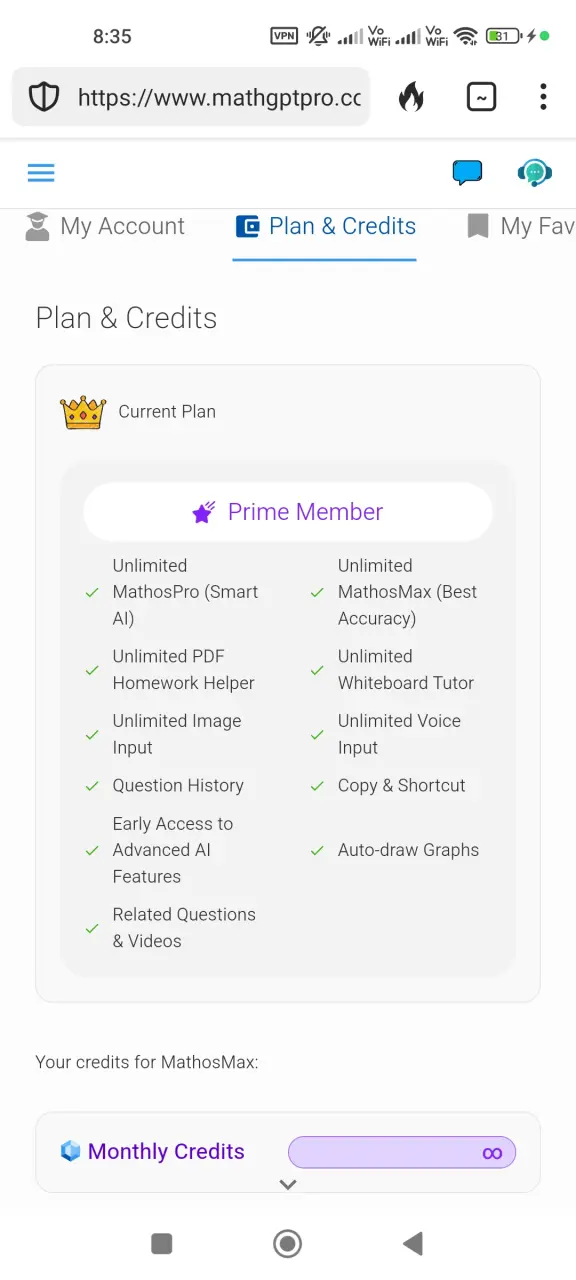Open the My Favorites tab
This screenshot has height=1280, width=576.
click(x=521, y=227)
